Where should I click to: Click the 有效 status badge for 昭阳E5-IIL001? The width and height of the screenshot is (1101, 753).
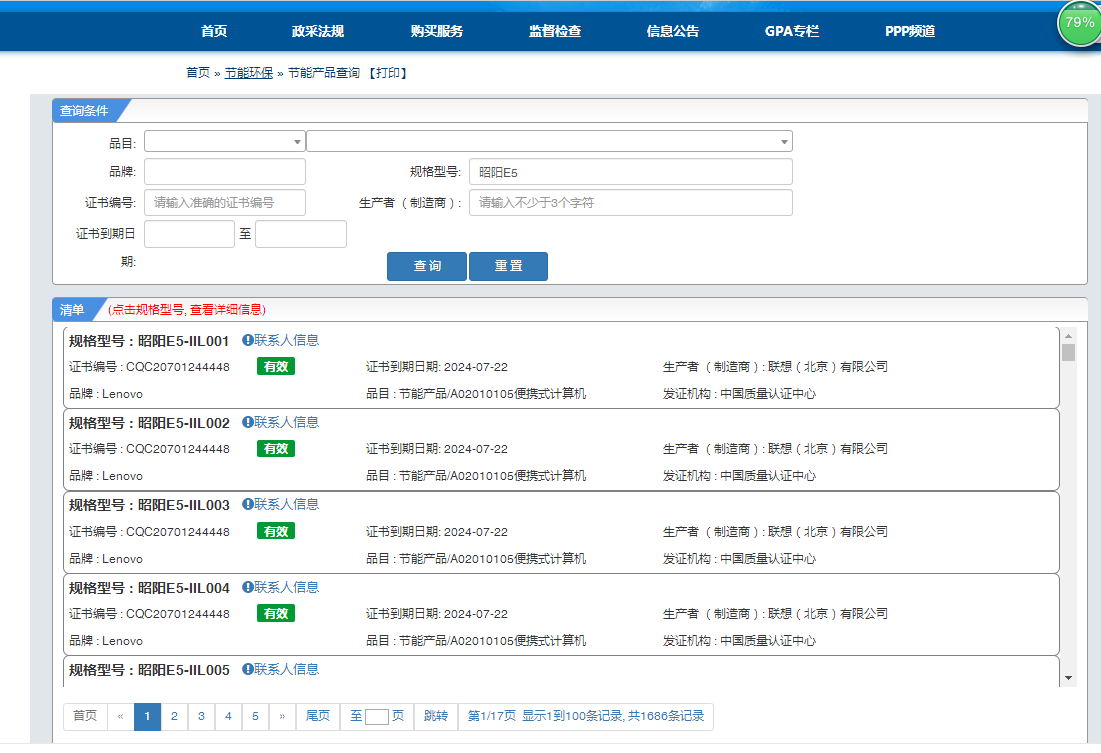tap(276, 367)
